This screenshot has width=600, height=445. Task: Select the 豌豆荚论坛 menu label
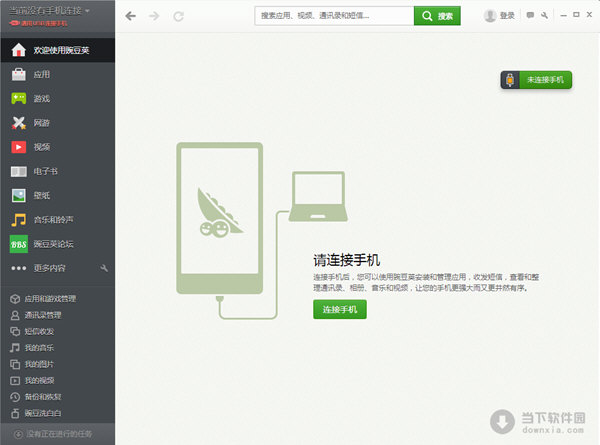[54, 244]
